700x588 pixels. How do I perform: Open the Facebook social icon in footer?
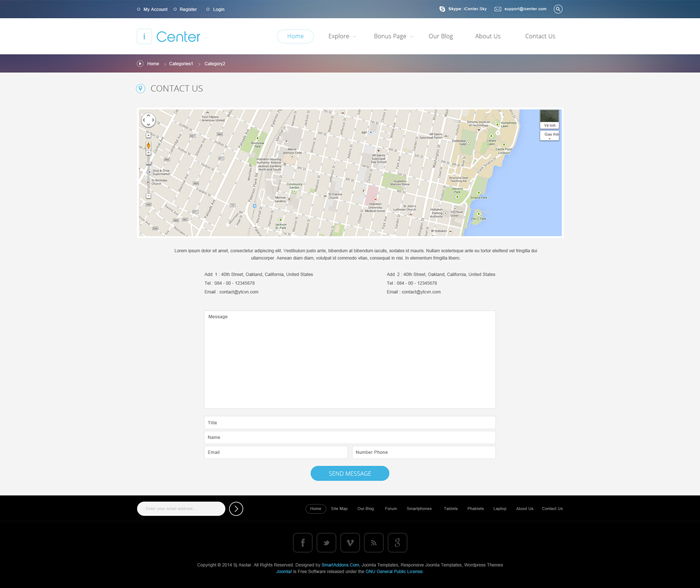[x=303, y=542]
